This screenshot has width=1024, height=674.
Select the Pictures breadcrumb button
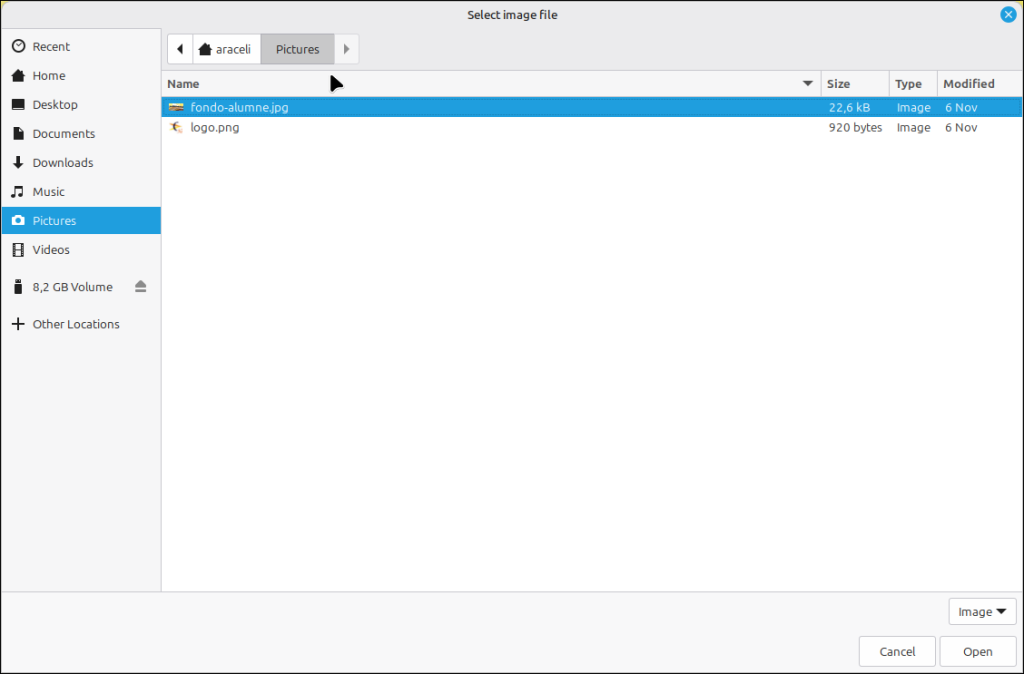point(297,49)
